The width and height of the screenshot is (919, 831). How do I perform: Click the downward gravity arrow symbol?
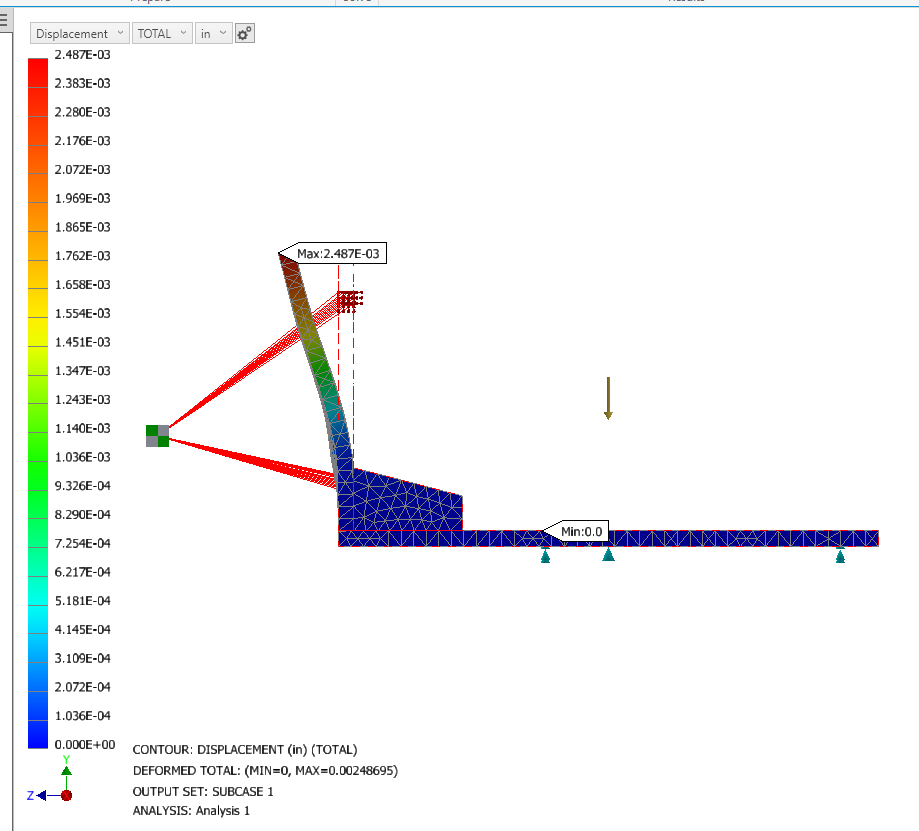coord(607,398)
